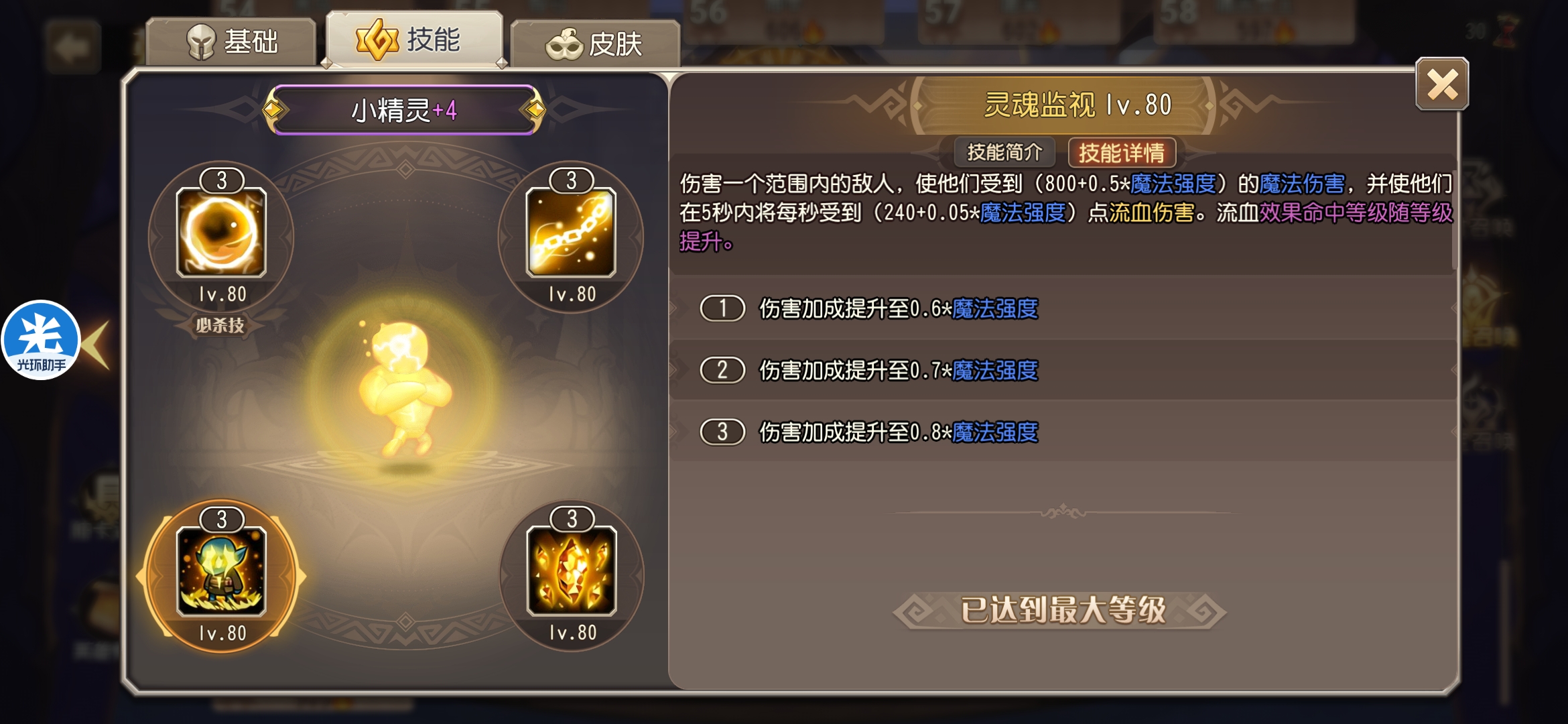
Task: Click the 小精灵+4 hero name banner
Action: click(x=404, y=110)
